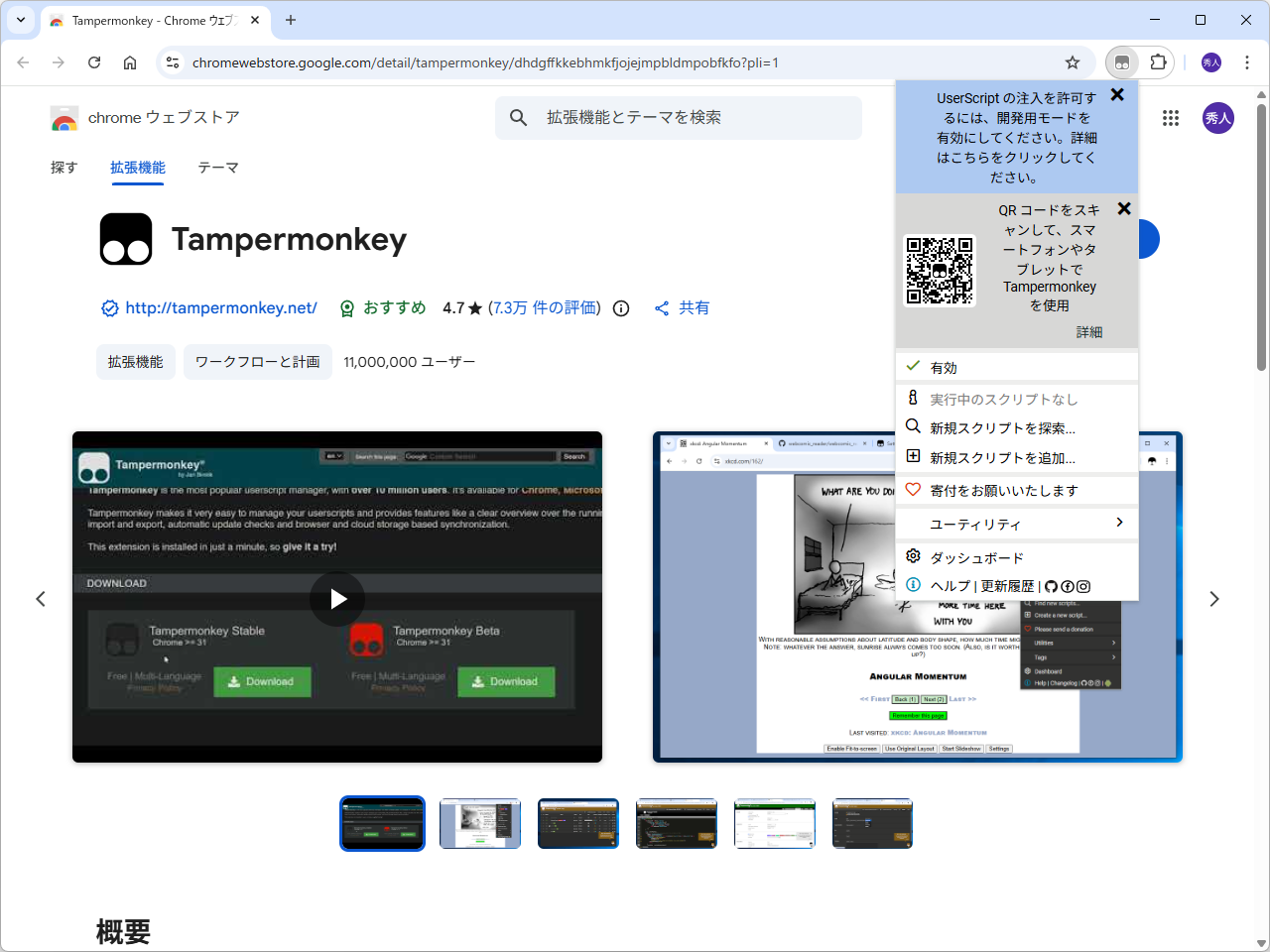
Task: Expand the ユーティリティ submenu chevron
Action: 1119,523
